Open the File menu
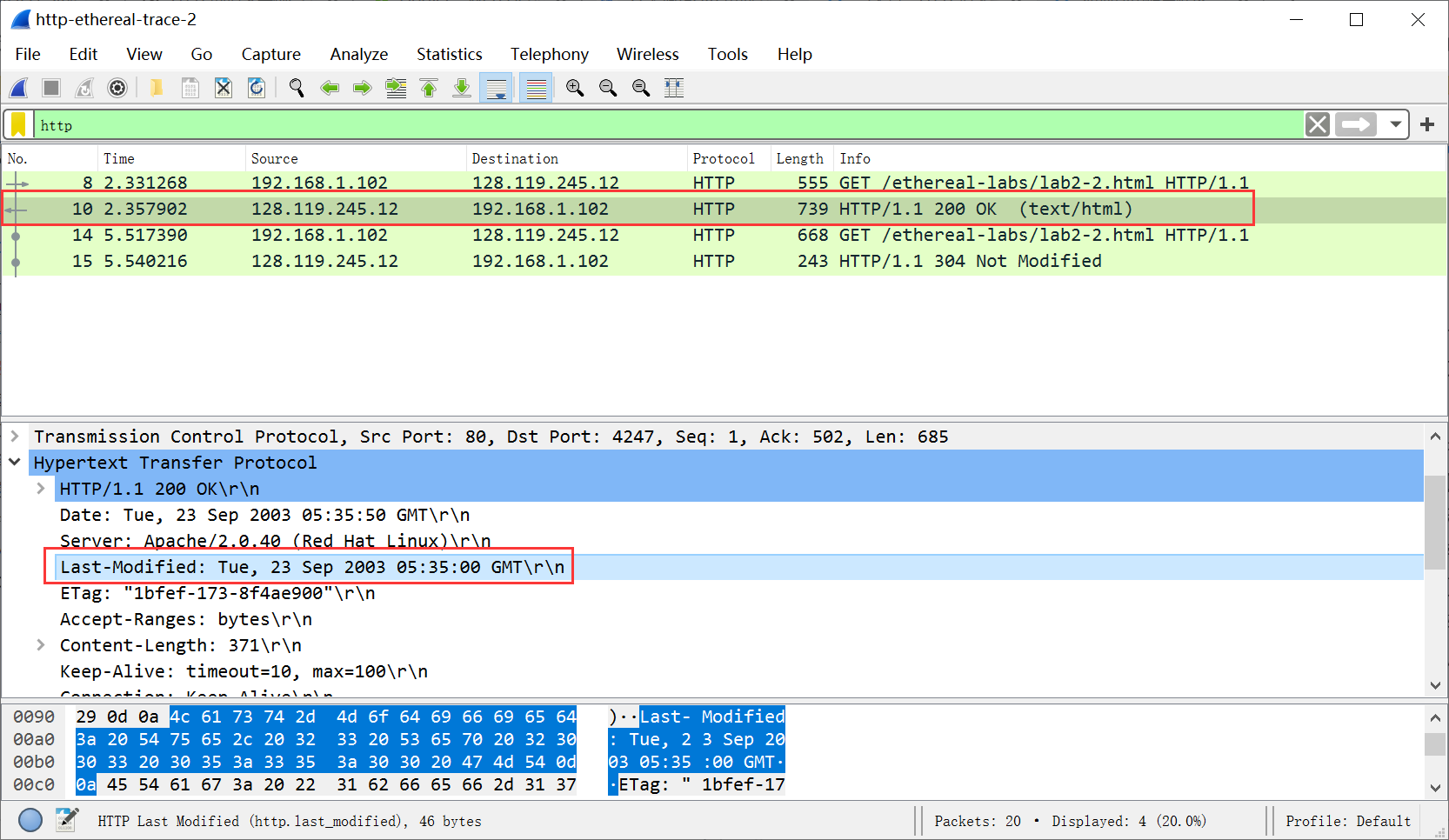The height and width of the screenshot is (840, 1449). click(x=28, y=54)
